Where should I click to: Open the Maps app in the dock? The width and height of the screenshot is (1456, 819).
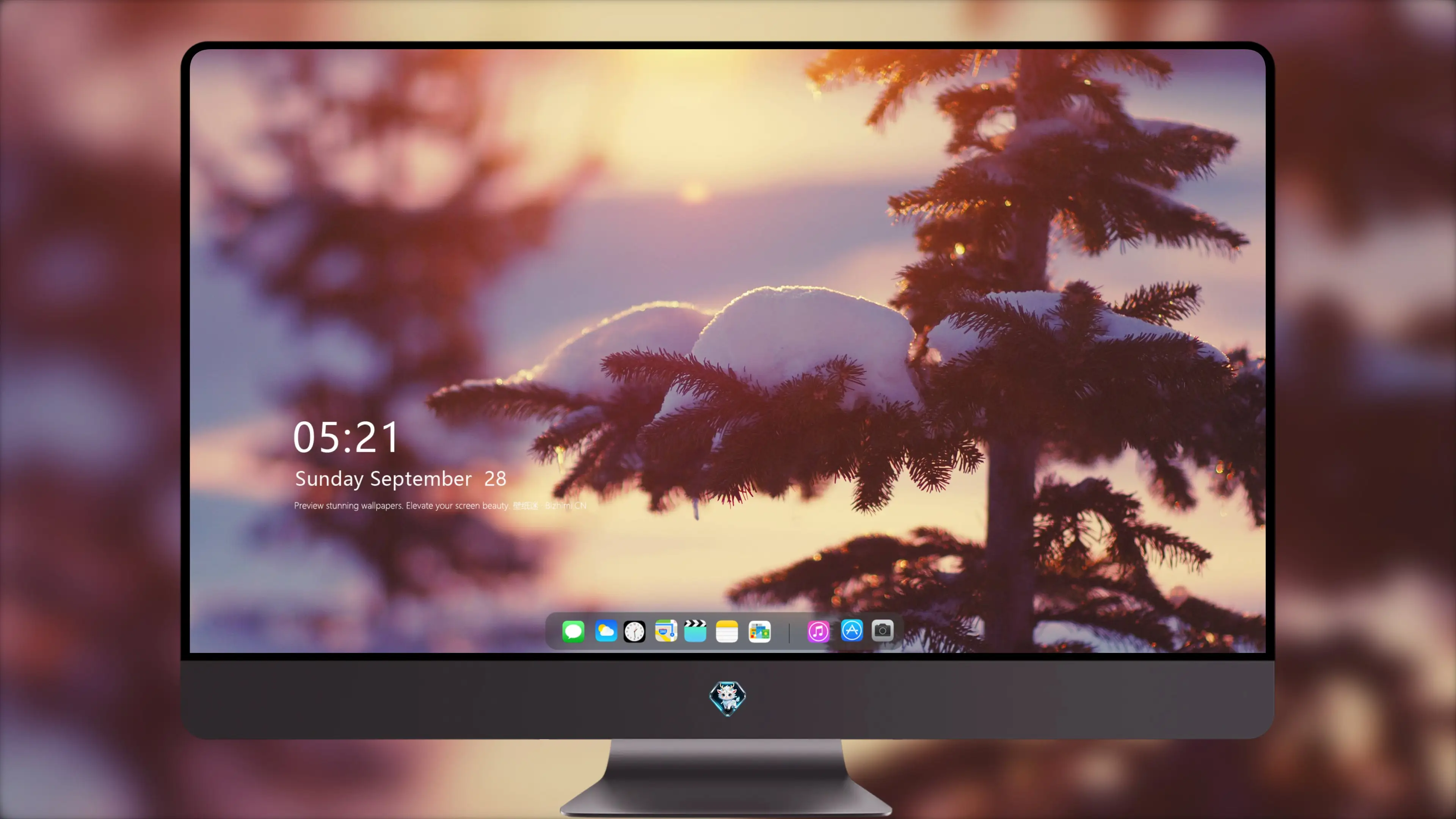point(666,631)
